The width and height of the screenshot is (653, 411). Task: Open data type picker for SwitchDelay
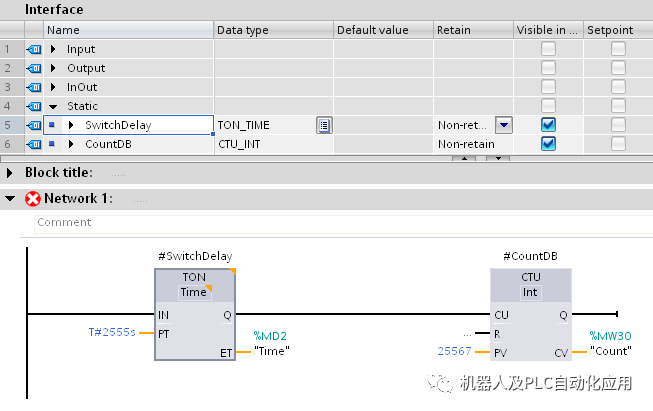pyautogui.click(x=324, y=125)
